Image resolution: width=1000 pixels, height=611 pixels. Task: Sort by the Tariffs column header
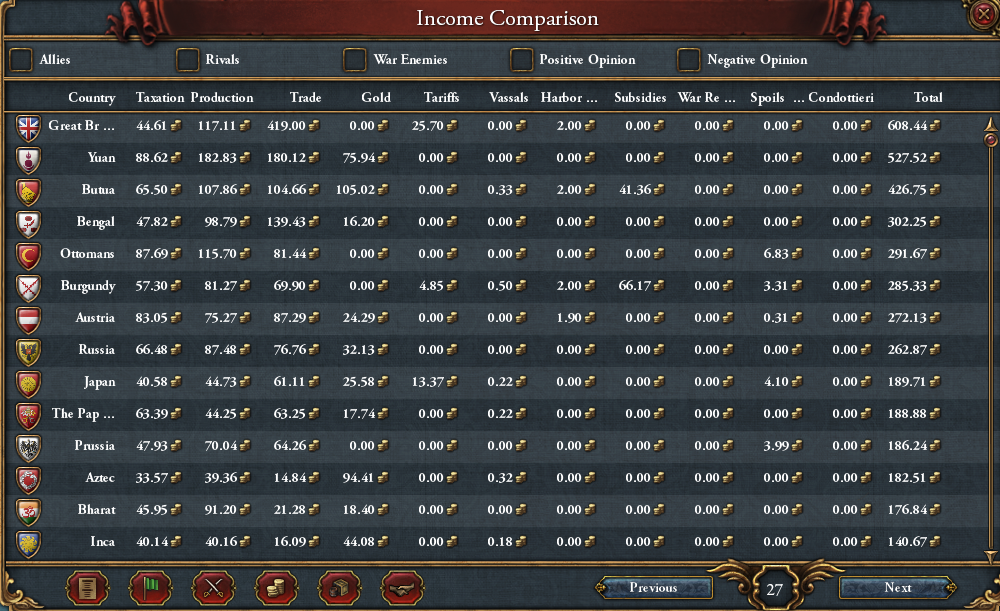click(441, 98)
